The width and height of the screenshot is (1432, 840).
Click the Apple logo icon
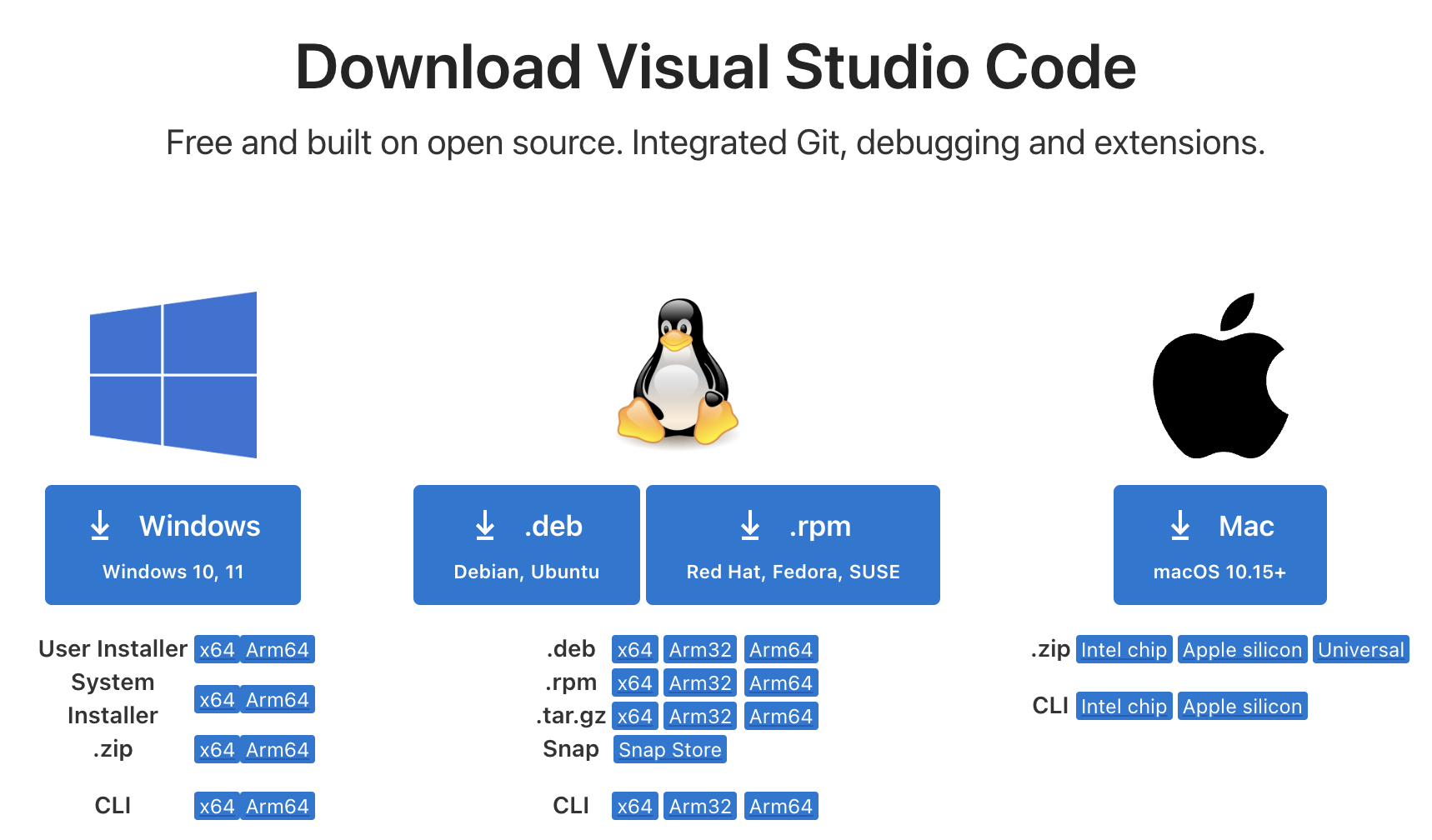click(1219, 374)
